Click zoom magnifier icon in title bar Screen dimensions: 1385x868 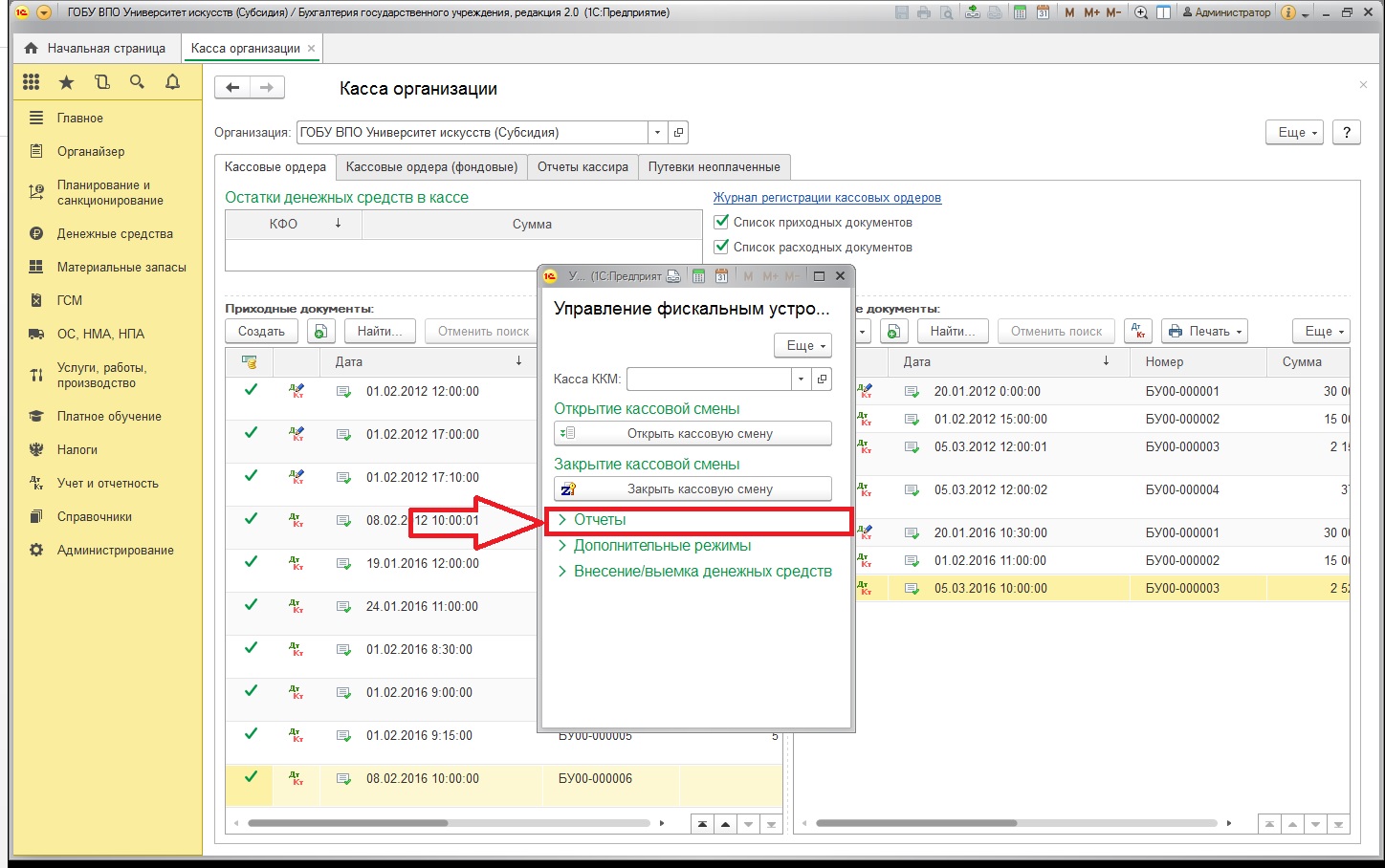tap(1141, 12)
